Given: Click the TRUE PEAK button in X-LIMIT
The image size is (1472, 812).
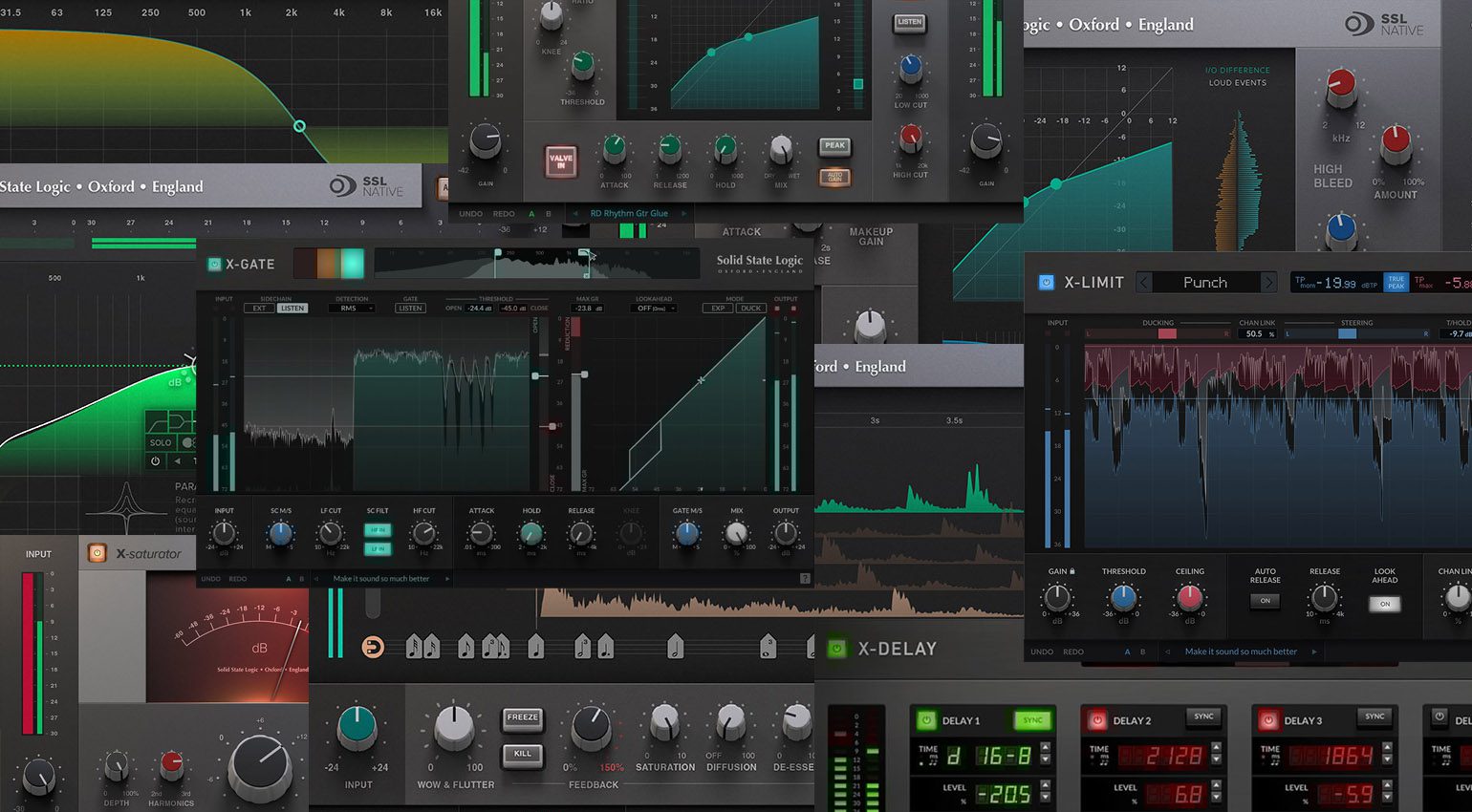Looking at the screenshot, I should 1396,282.
